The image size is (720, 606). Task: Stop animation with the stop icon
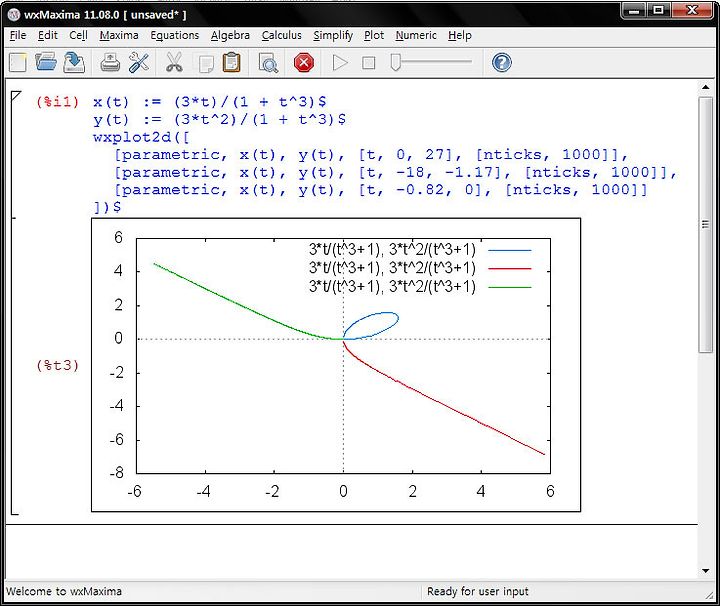coord(368,63)
